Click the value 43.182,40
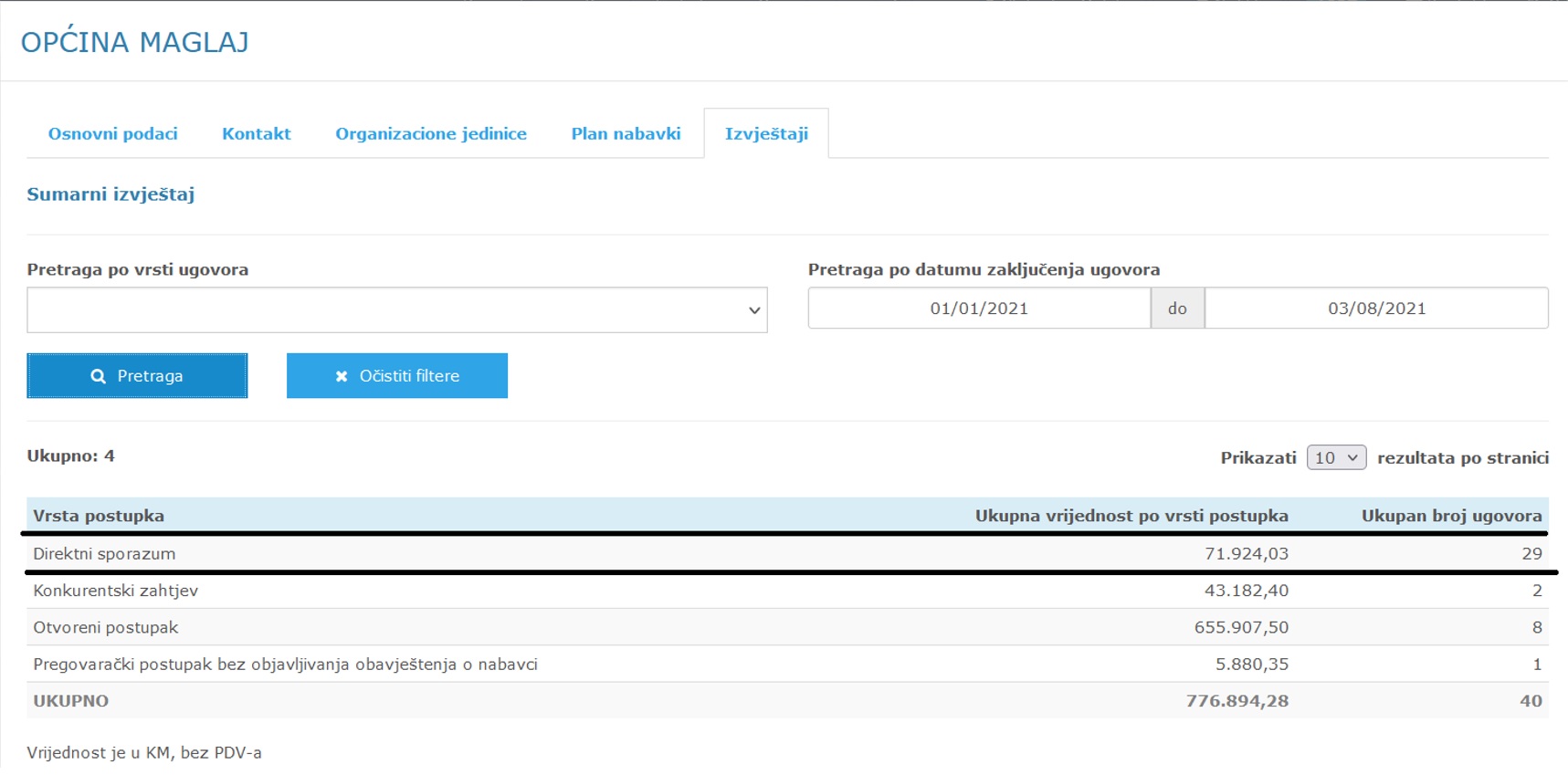Viewport: 1568px width, 775px height. (x=1247, y=591)
